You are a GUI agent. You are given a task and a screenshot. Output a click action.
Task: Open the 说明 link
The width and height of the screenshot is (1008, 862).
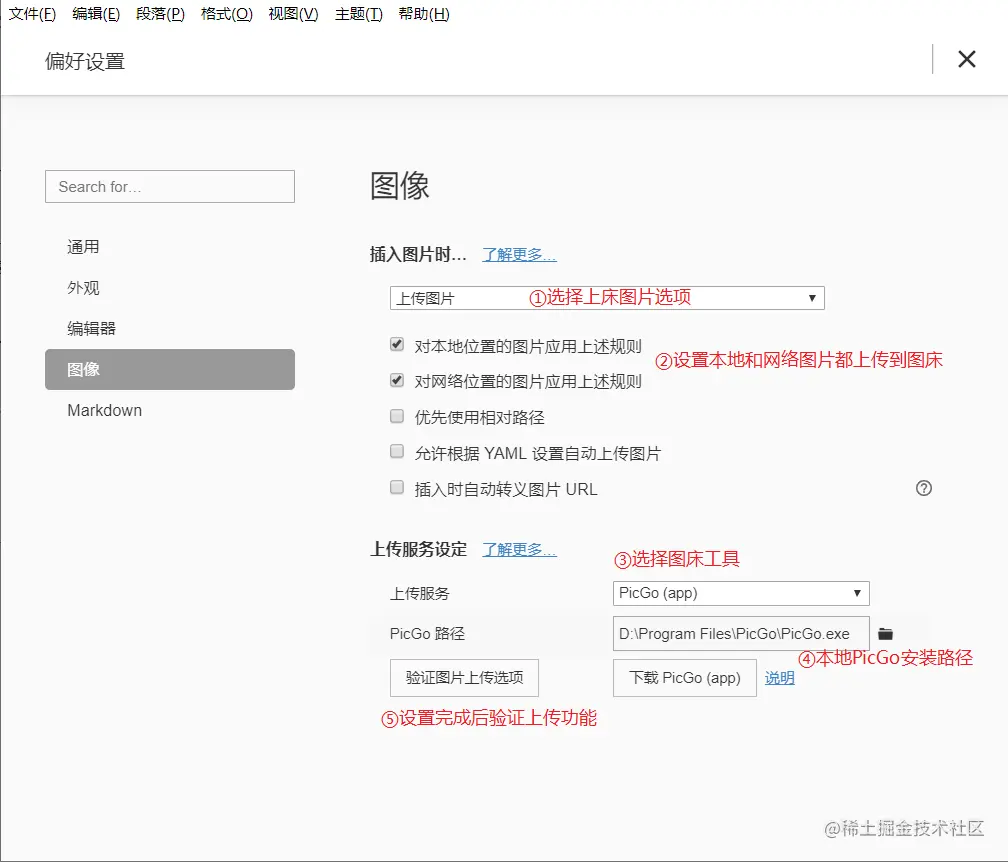point(780,678)
